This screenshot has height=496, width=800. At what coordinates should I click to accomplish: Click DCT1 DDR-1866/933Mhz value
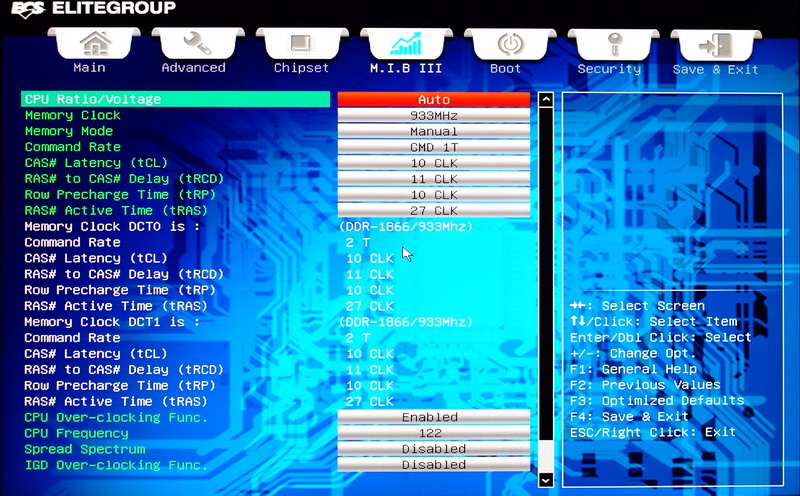406,322
